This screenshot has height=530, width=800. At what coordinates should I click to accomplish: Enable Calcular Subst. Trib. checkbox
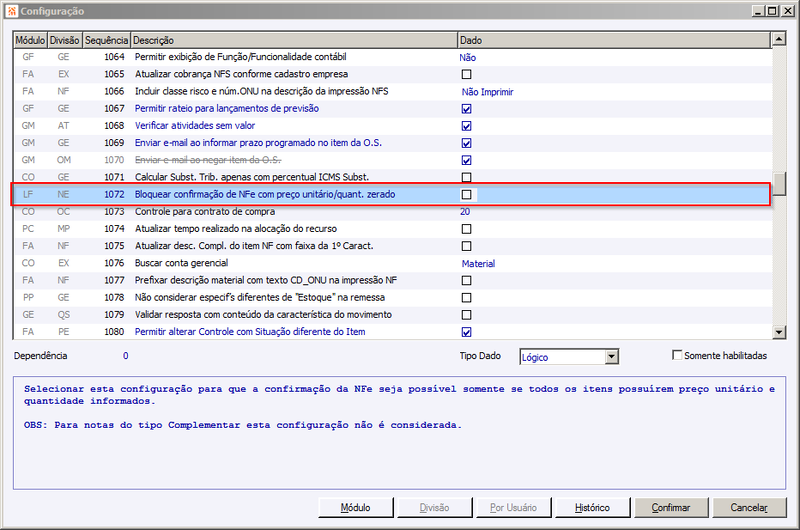point(466,178)
